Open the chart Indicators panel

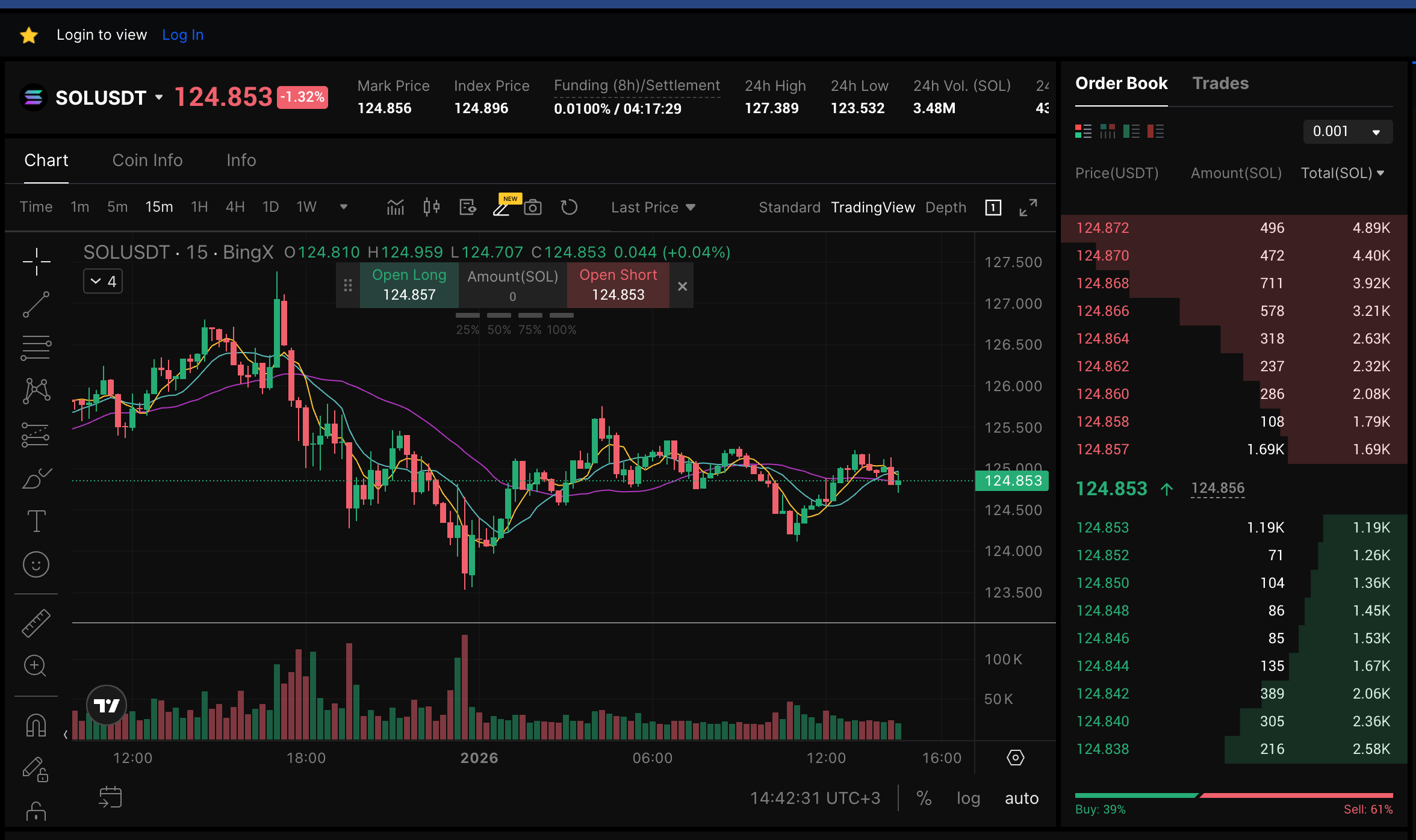click(396, 207)
